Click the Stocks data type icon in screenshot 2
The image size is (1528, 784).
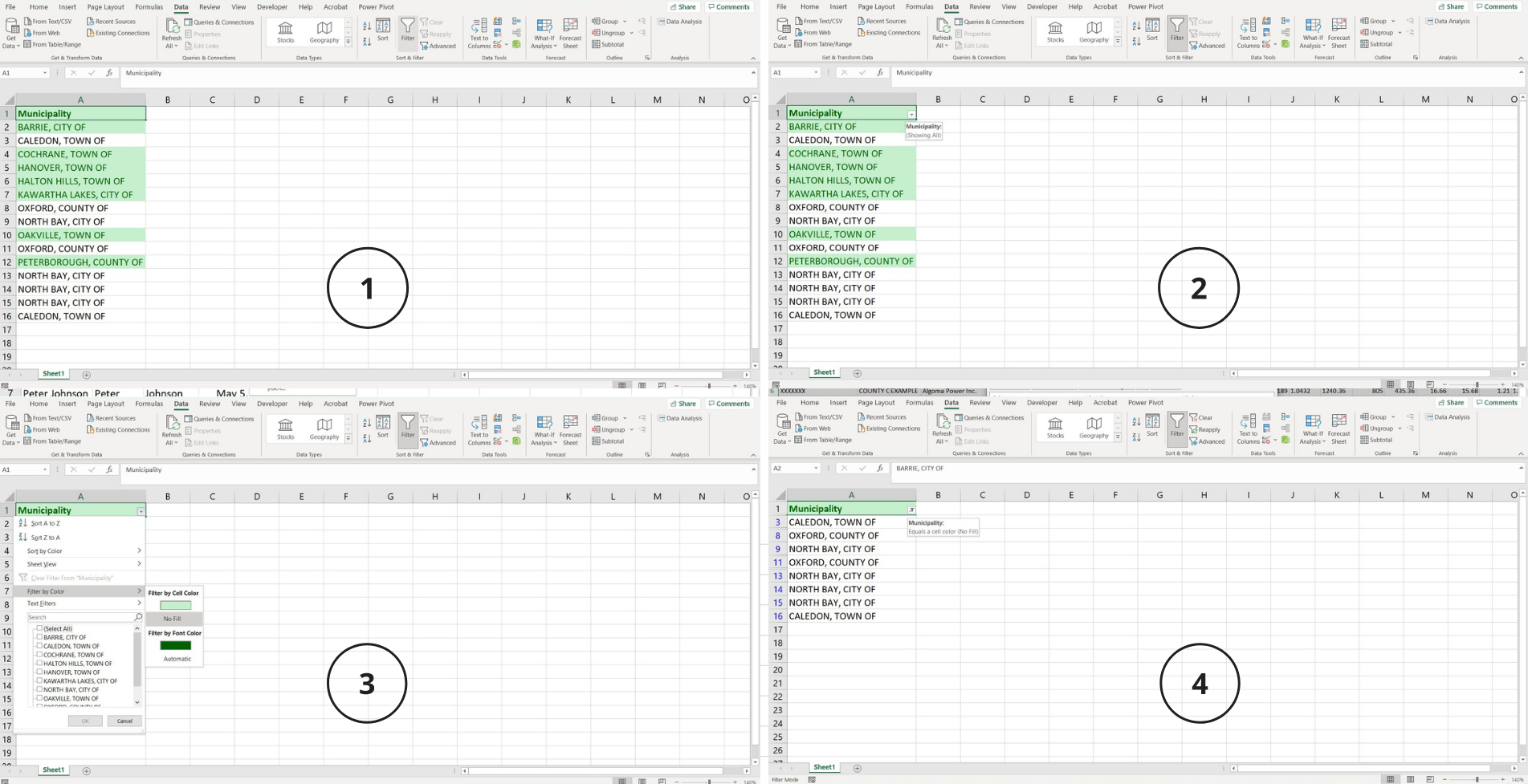(1055, 29)
